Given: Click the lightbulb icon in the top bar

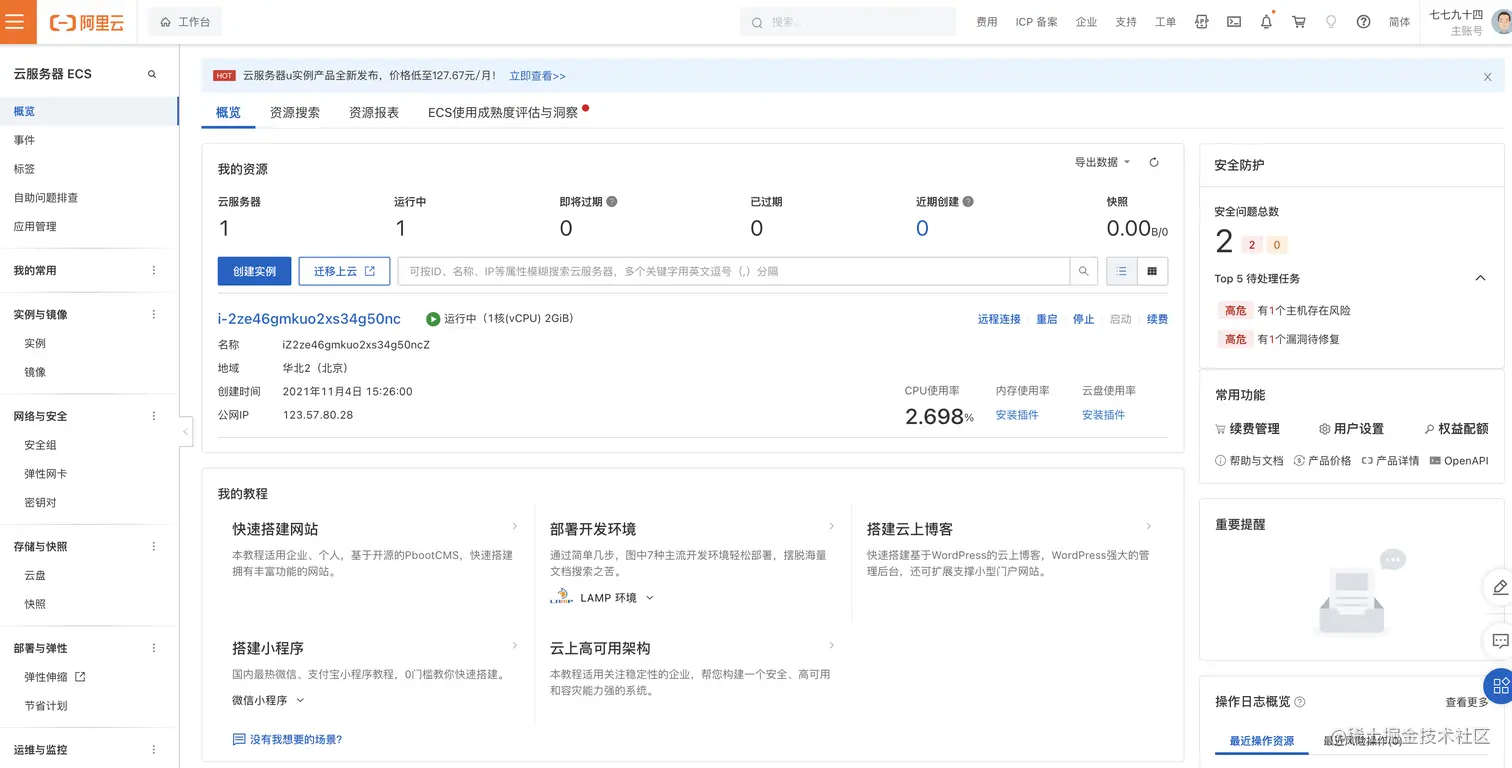Looking at the screenshot, I should click(x=1331, y=22).
